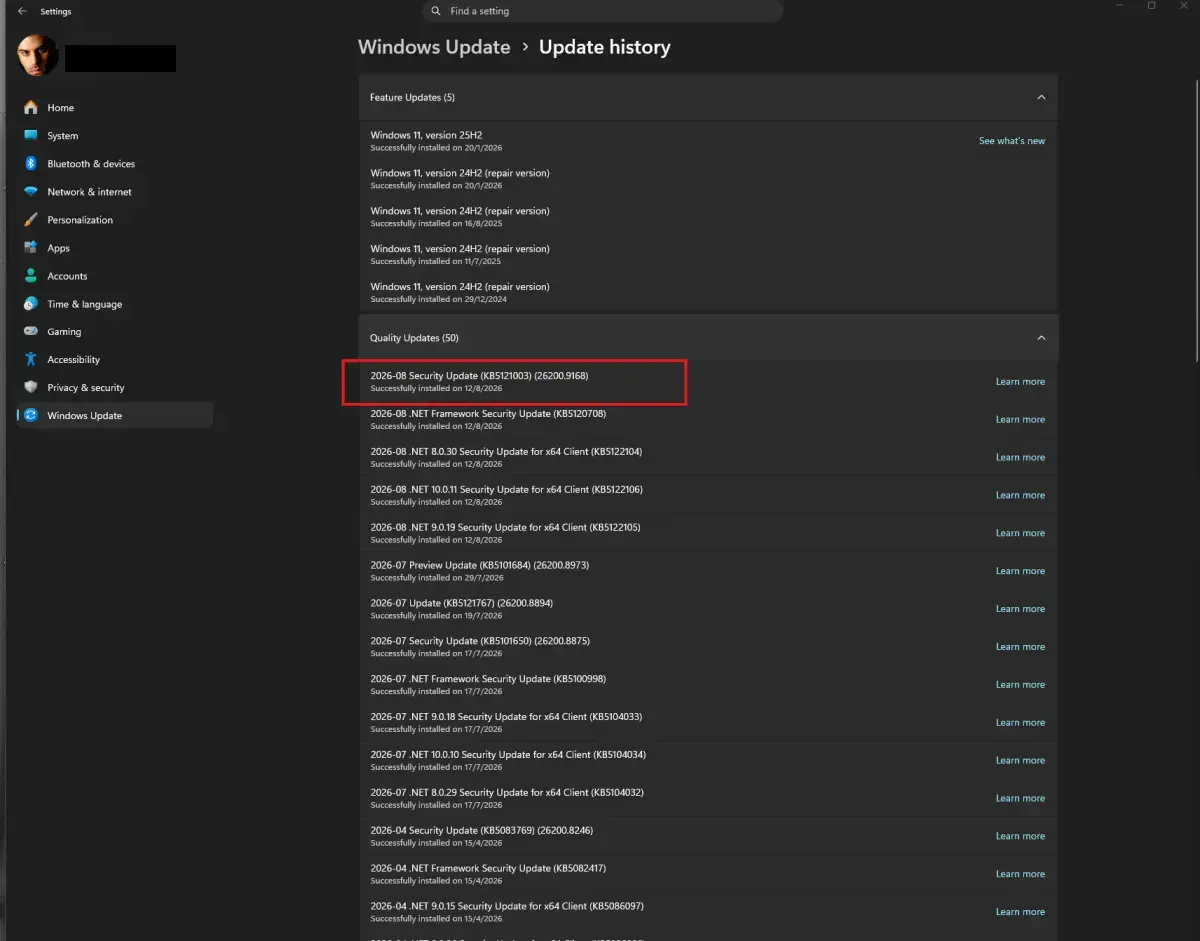Click the user profile picture
Image resolution: width=1200 pixels, height=941 pixels.
tap(38, 56)
